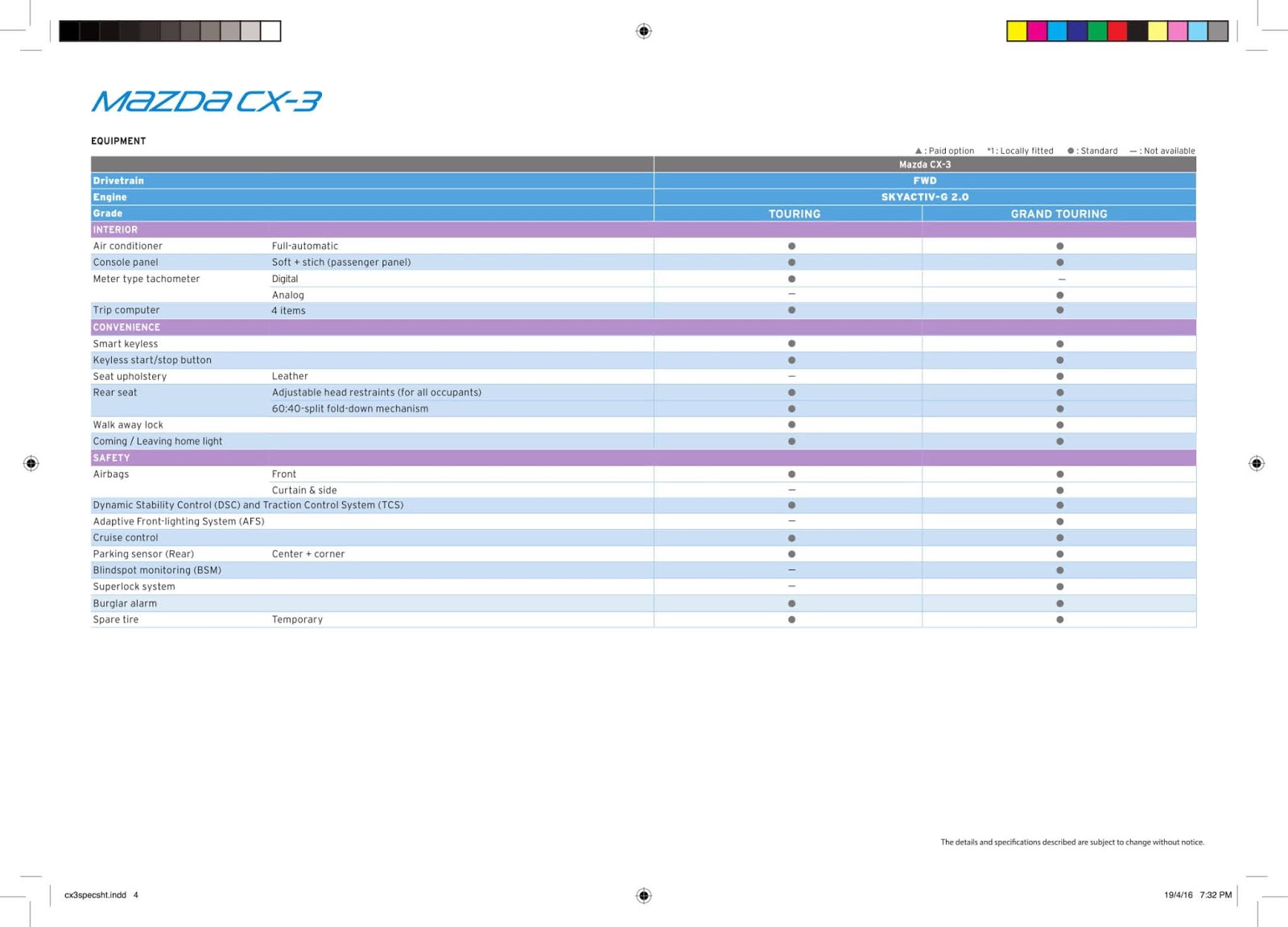Click the 'Center + corner' parking sensor value
The image size is (1288, 927).
(x=308, y=554)
